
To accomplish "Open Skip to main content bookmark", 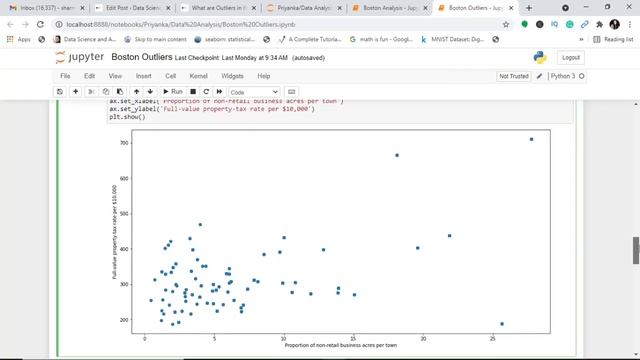I will click(155, 40).
